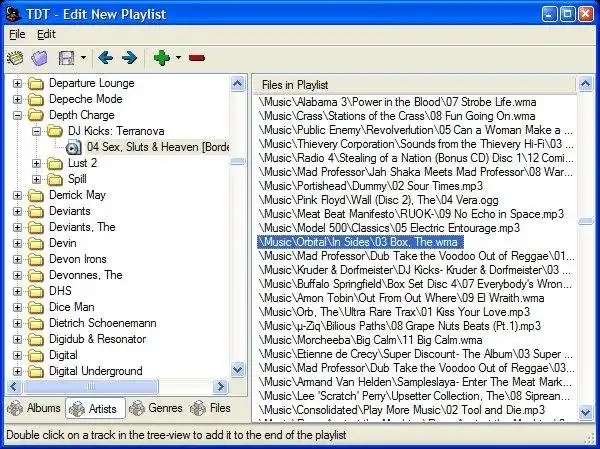Collapse the Depth Charge folder

coord(17,115)
